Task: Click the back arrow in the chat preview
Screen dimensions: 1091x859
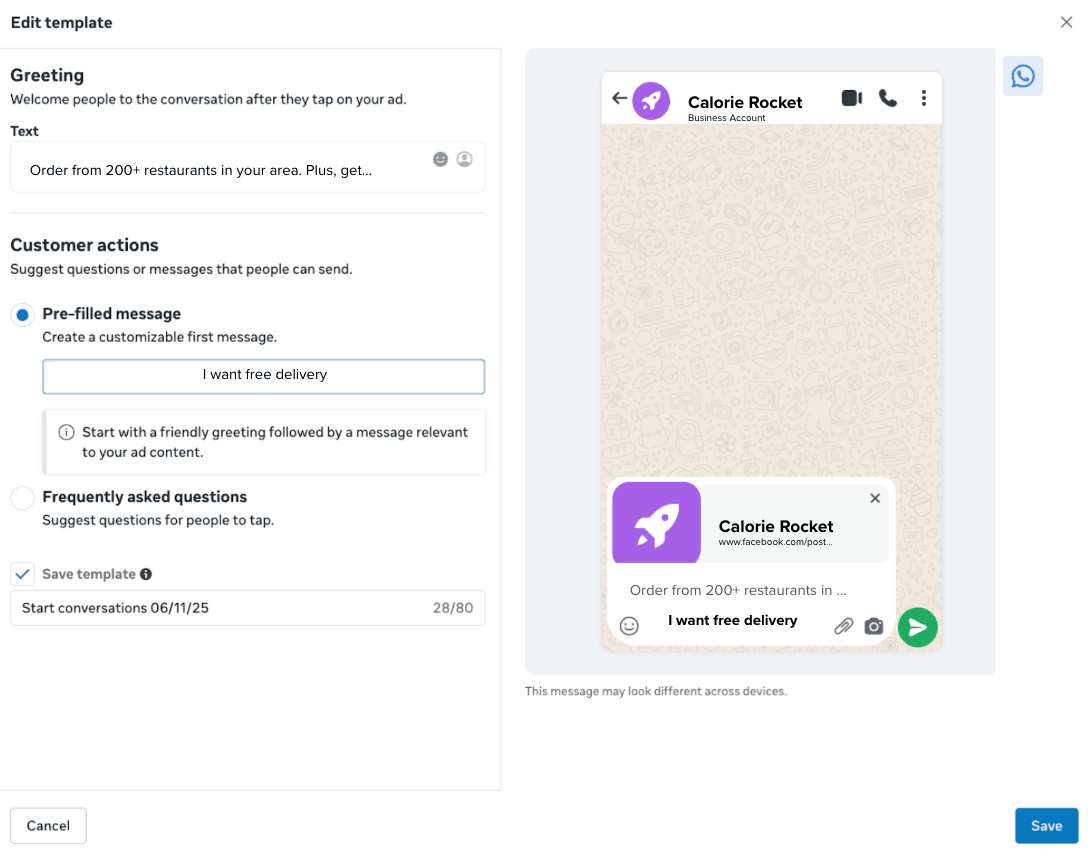Action: [619, 98]
